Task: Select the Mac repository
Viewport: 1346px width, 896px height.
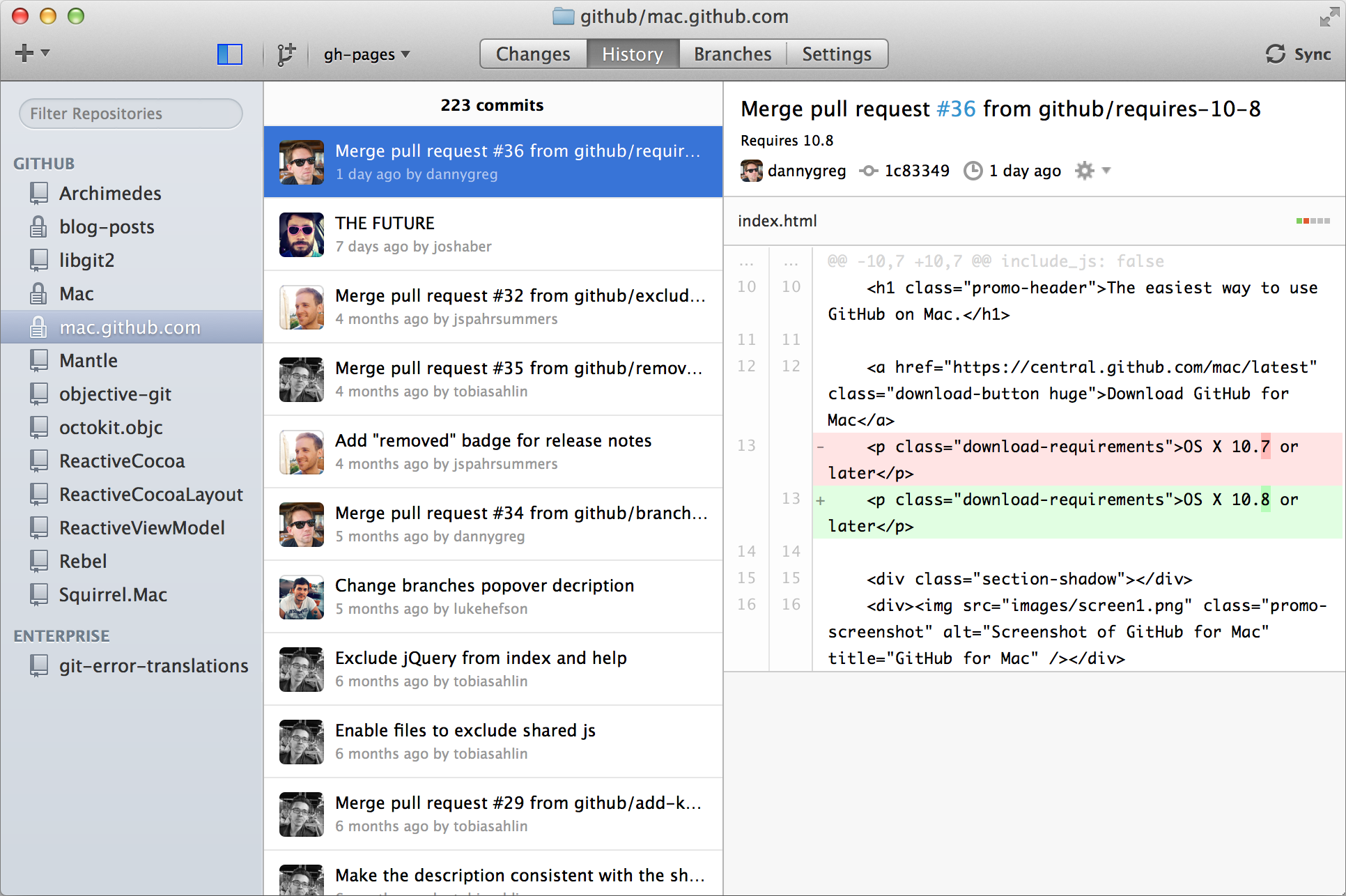Action: click(132, 294)
